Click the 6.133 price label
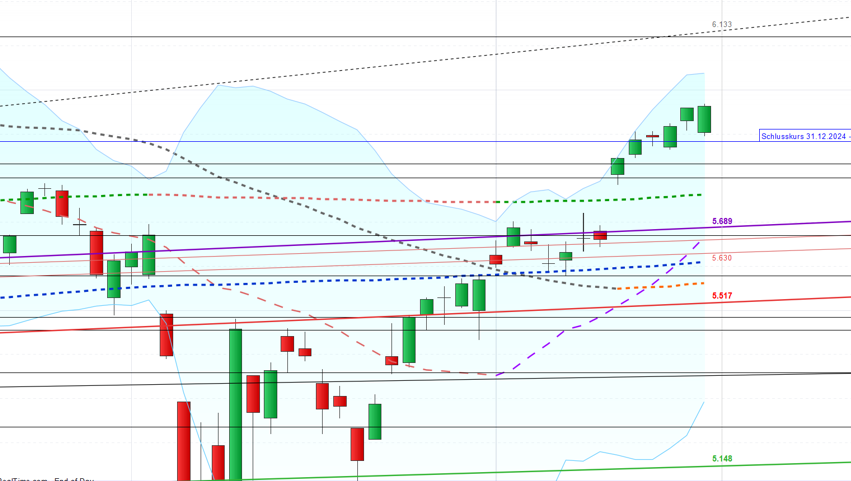Screen dimensions: 851x481 click(722, 24)
